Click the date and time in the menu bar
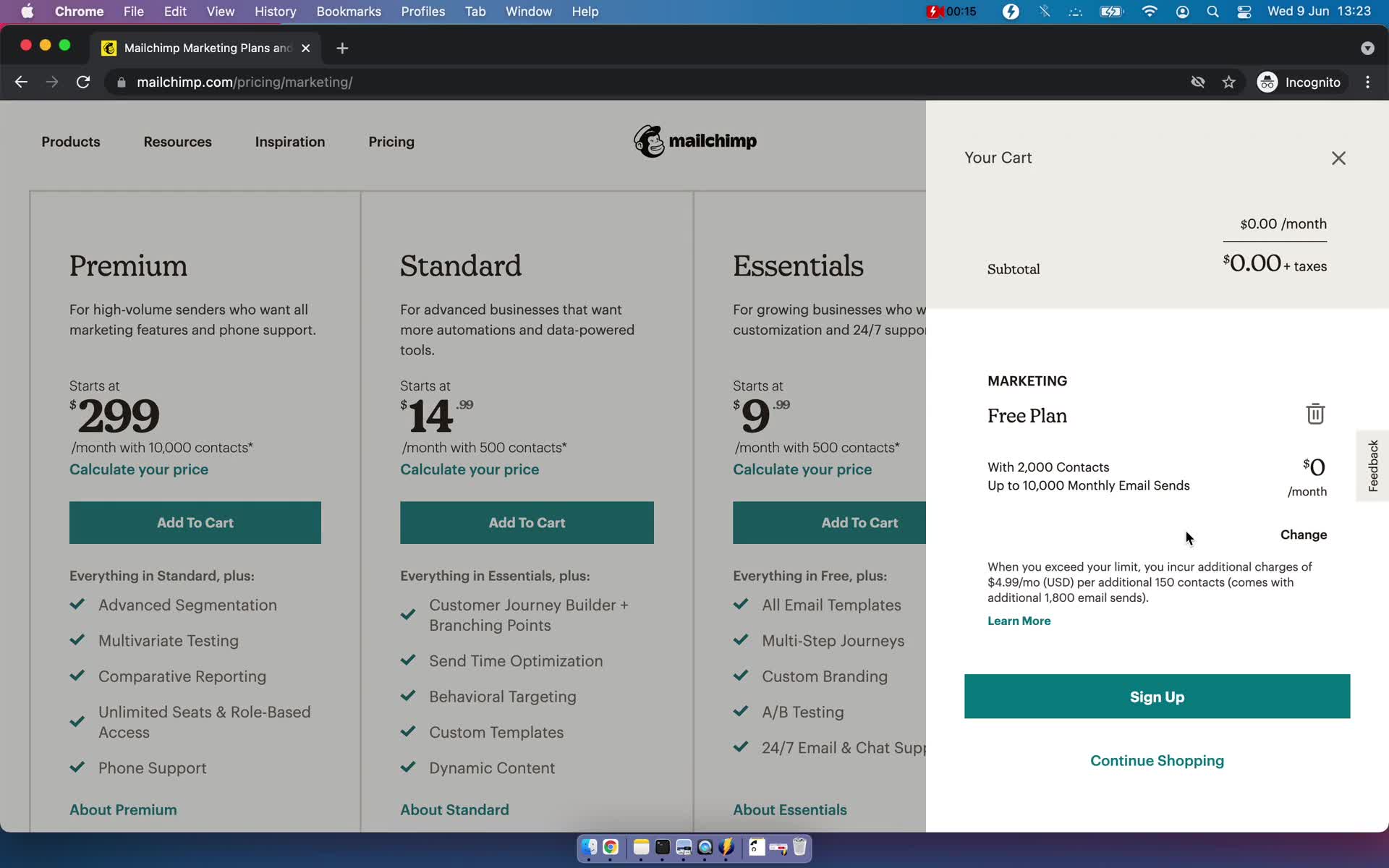Screen dimensions: 1389x868 tap(1318, 12)
